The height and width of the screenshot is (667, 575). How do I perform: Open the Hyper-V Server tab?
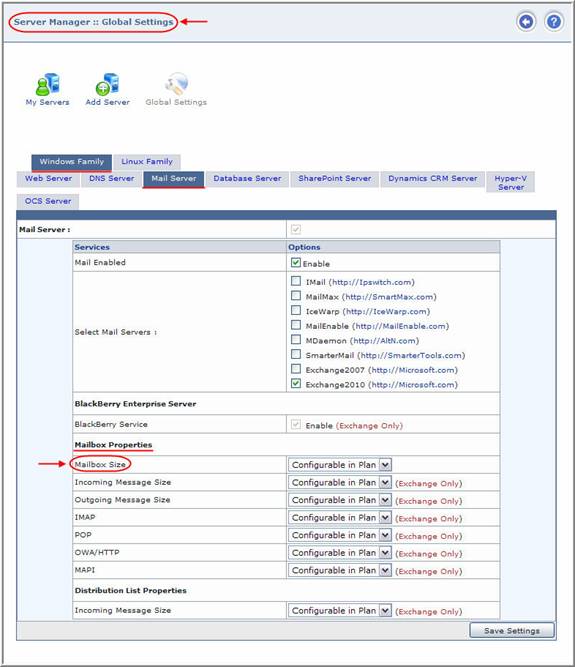click(511, 182)
